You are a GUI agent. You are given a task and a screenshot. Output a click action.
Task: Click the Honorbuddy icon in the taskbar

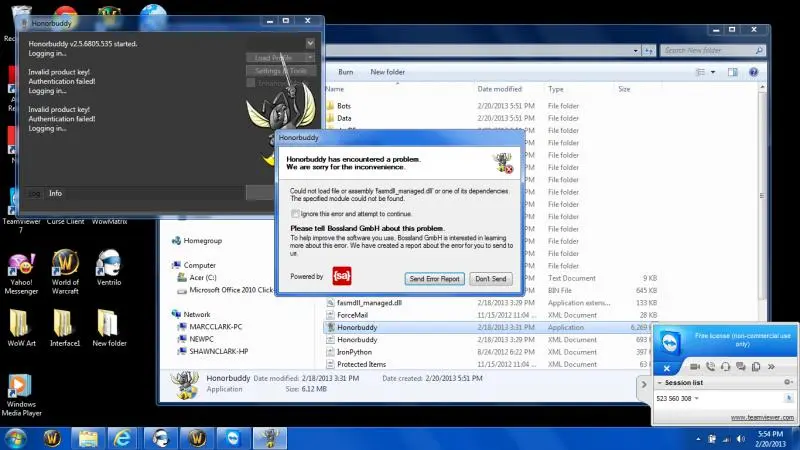click(x=268, y=437)
